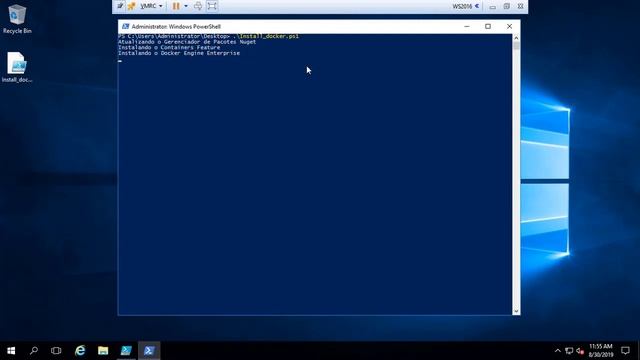Open the Action Center notifications icon
This screenshot has height=360, width=640.
[625, 351]
